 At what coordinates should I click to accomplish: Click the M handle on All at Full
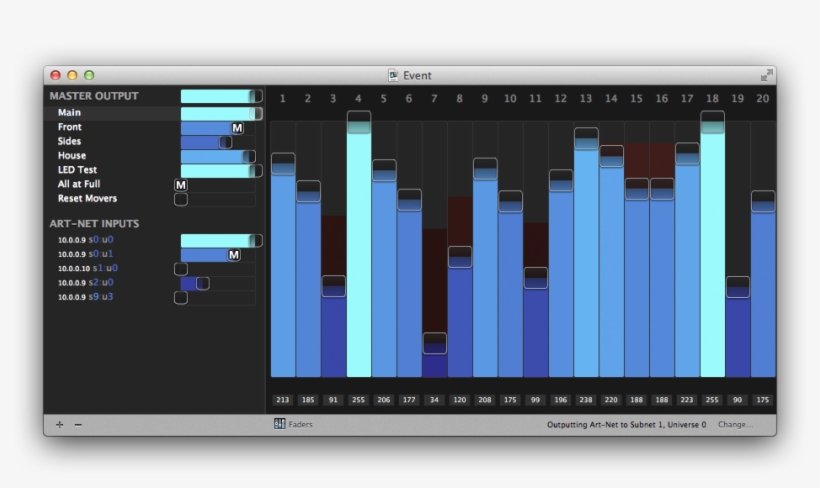(x=181, y=185)
